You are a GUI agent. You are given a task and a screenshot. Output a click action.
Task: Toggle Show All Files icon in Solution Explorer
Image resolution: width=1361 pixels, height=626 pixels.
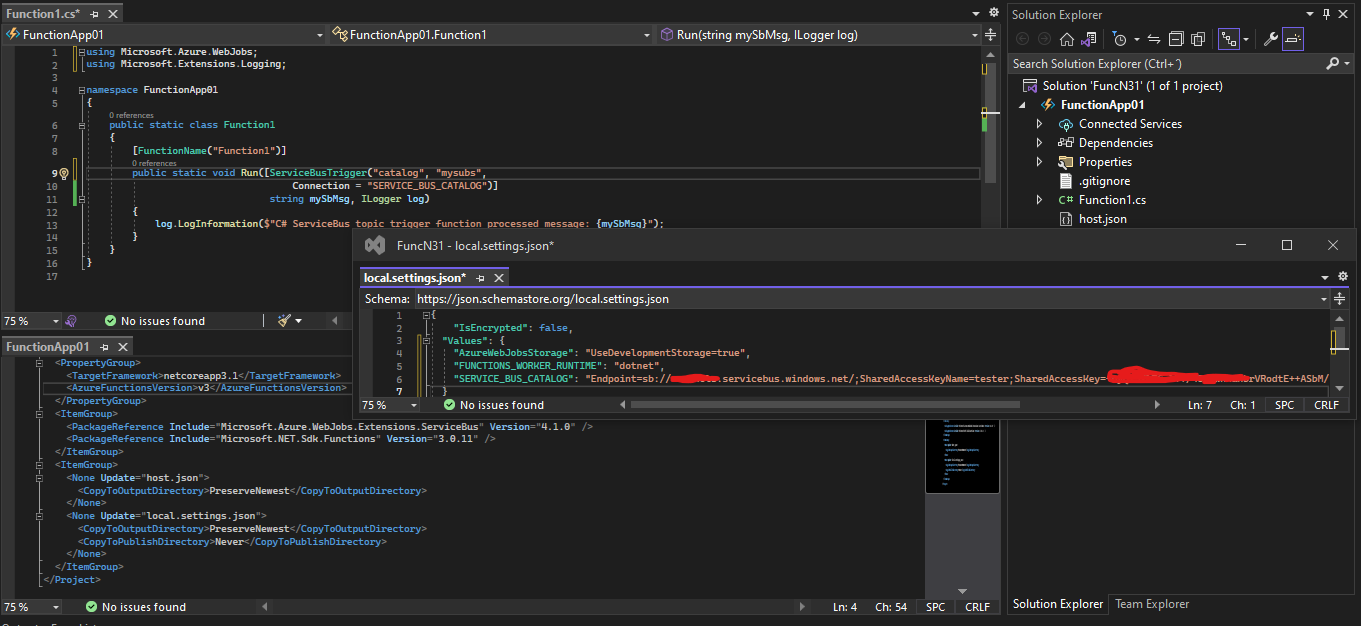pos(1197,40)
